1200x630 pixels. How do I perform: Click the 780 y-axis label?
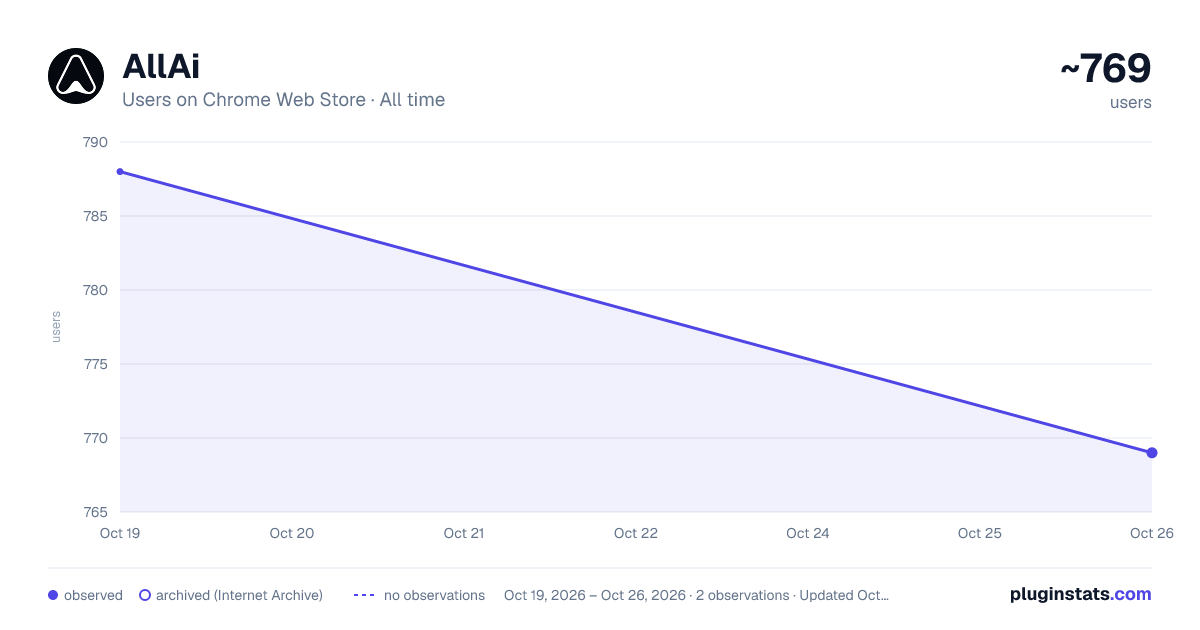[x=95, y=290]
